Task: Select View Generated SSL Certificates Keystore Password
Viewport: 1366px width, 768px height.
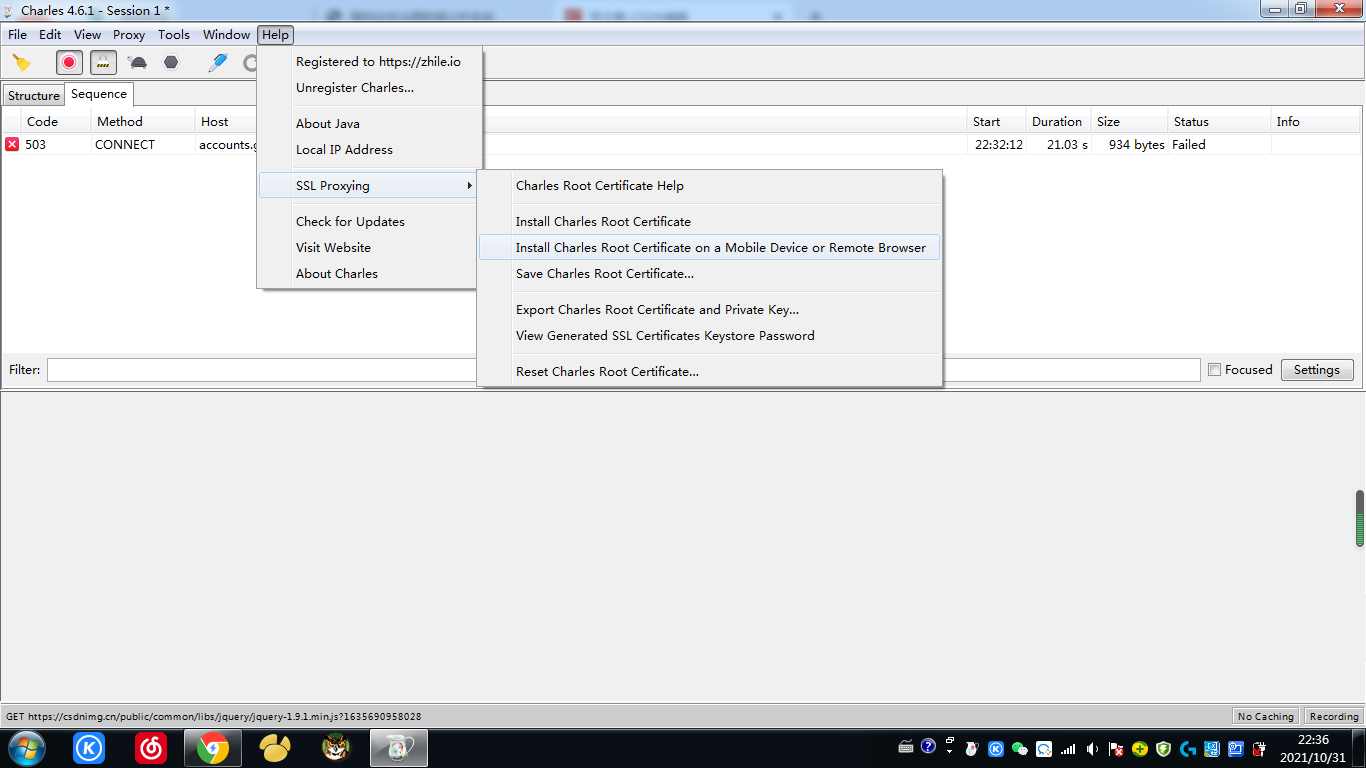Action: click(710, 336)
